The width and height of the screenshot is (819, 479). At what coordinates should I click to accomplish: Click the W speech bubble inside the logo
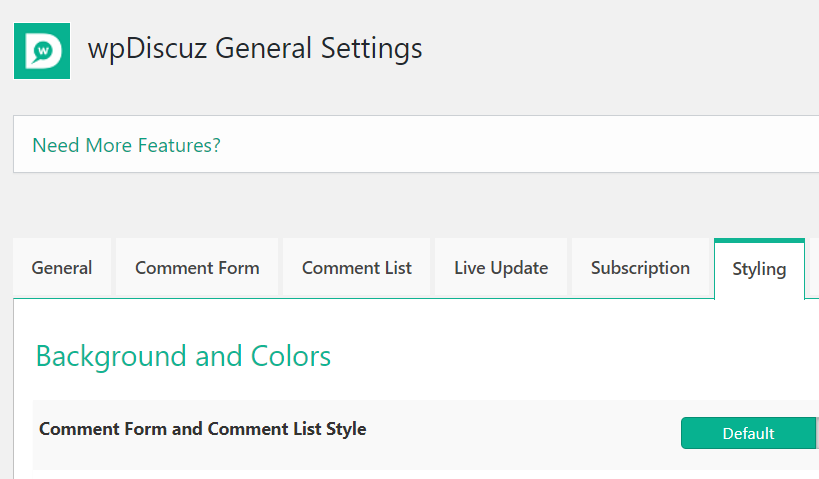pyautogui.click(x=43, y=50)
